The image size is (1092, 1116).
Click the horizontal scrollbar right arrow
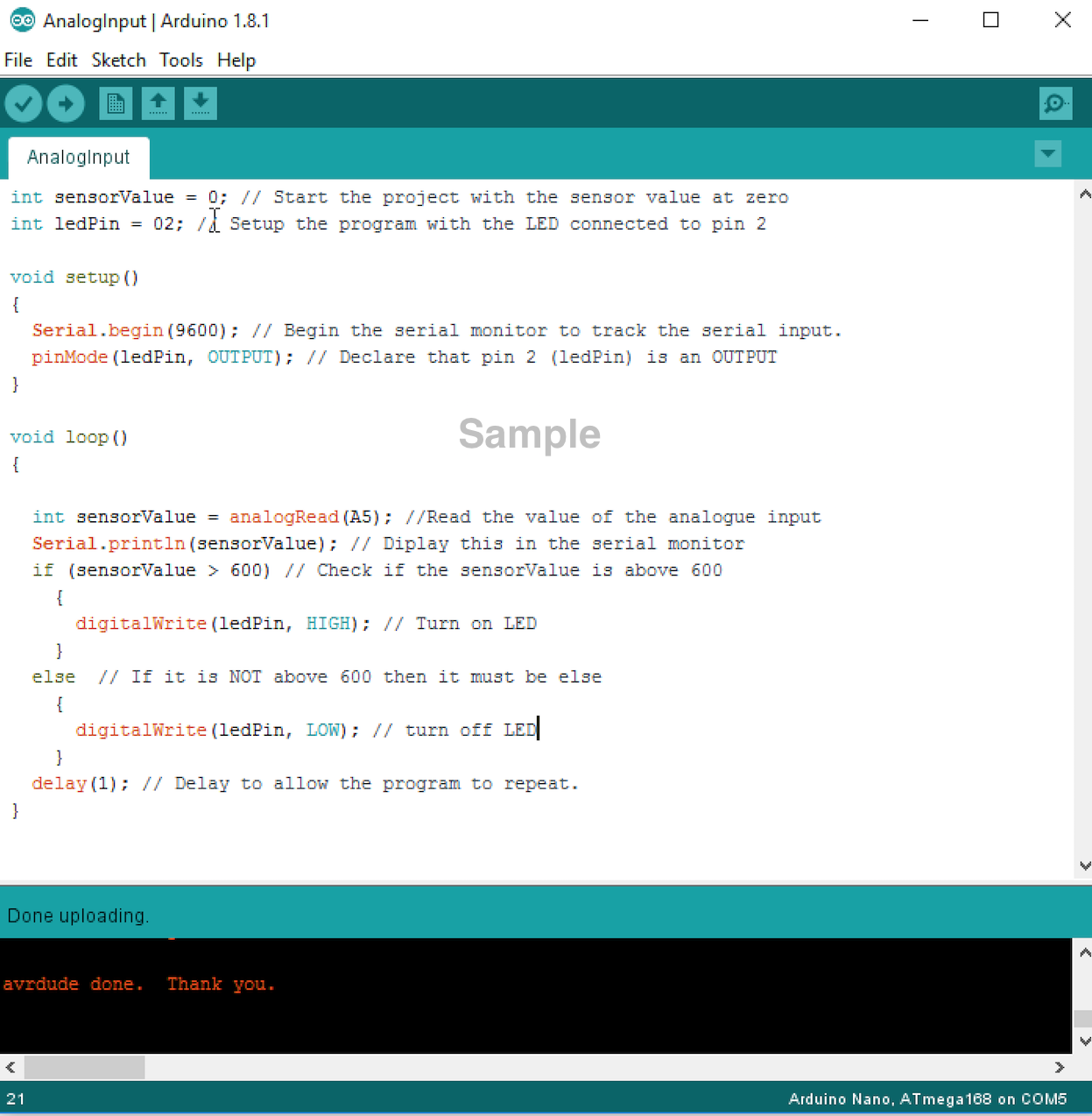pyautogui.click(x=1060, y=1068)
